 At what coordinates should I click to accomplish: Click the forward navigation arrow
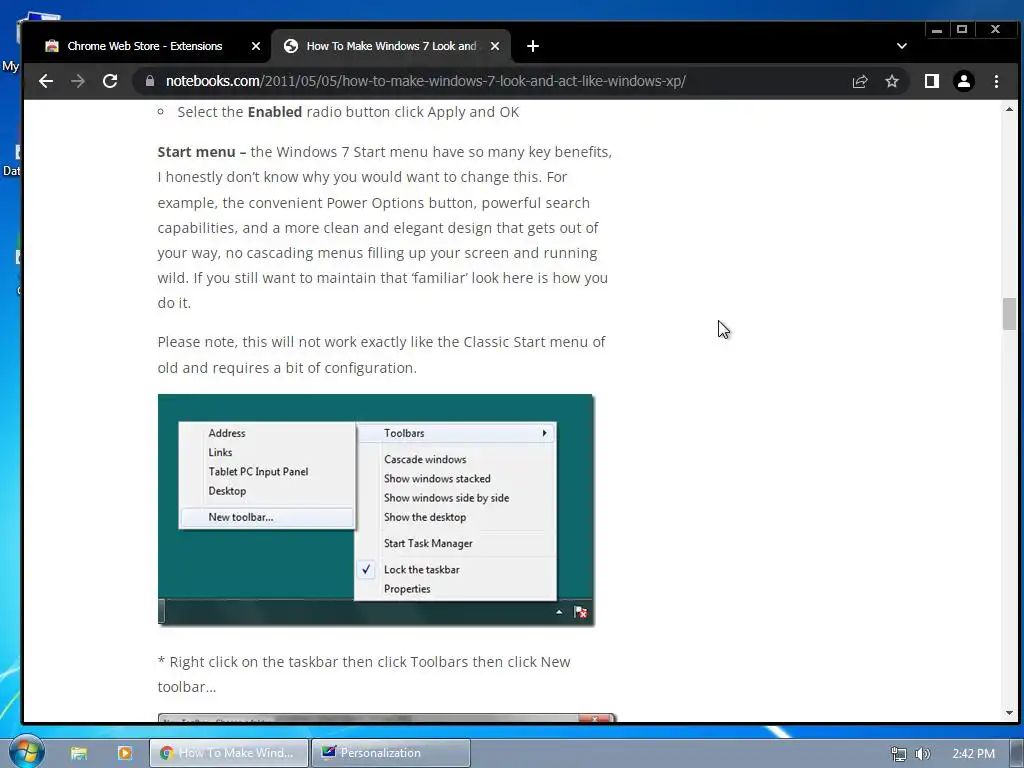point(78,81)
